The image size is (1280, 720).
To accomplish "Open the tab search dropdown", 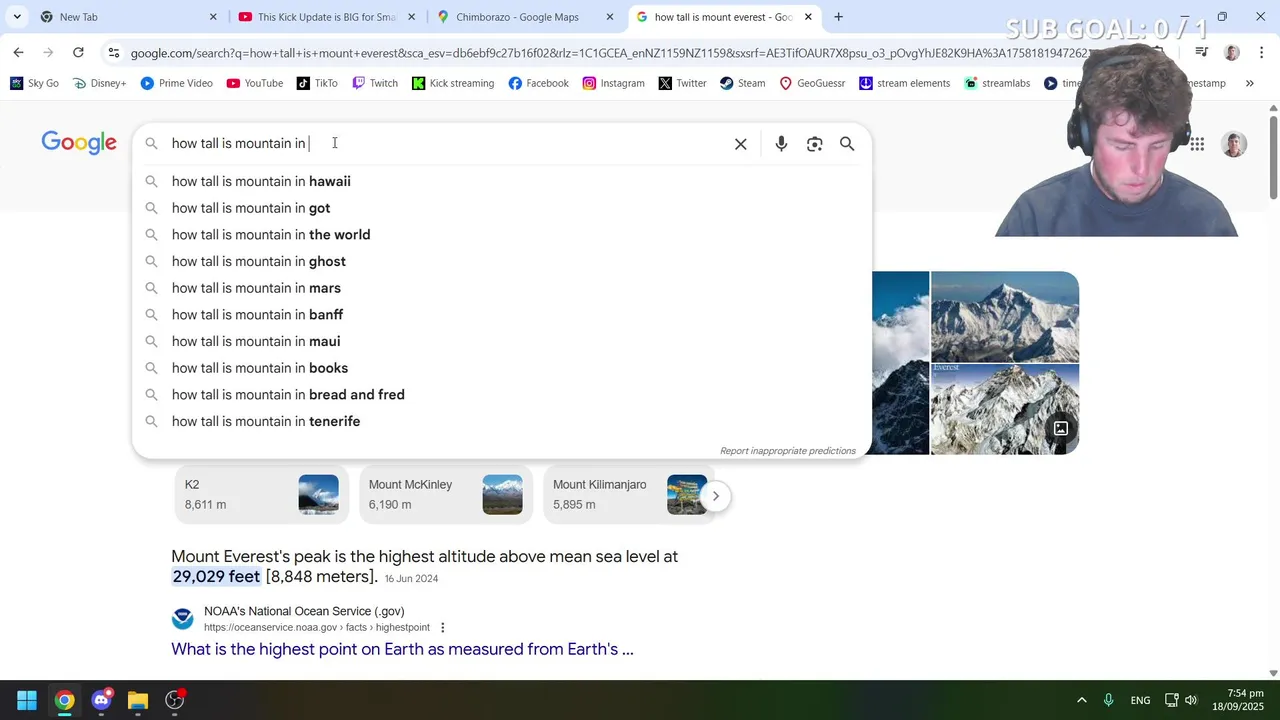I will (x=16, y=17).
